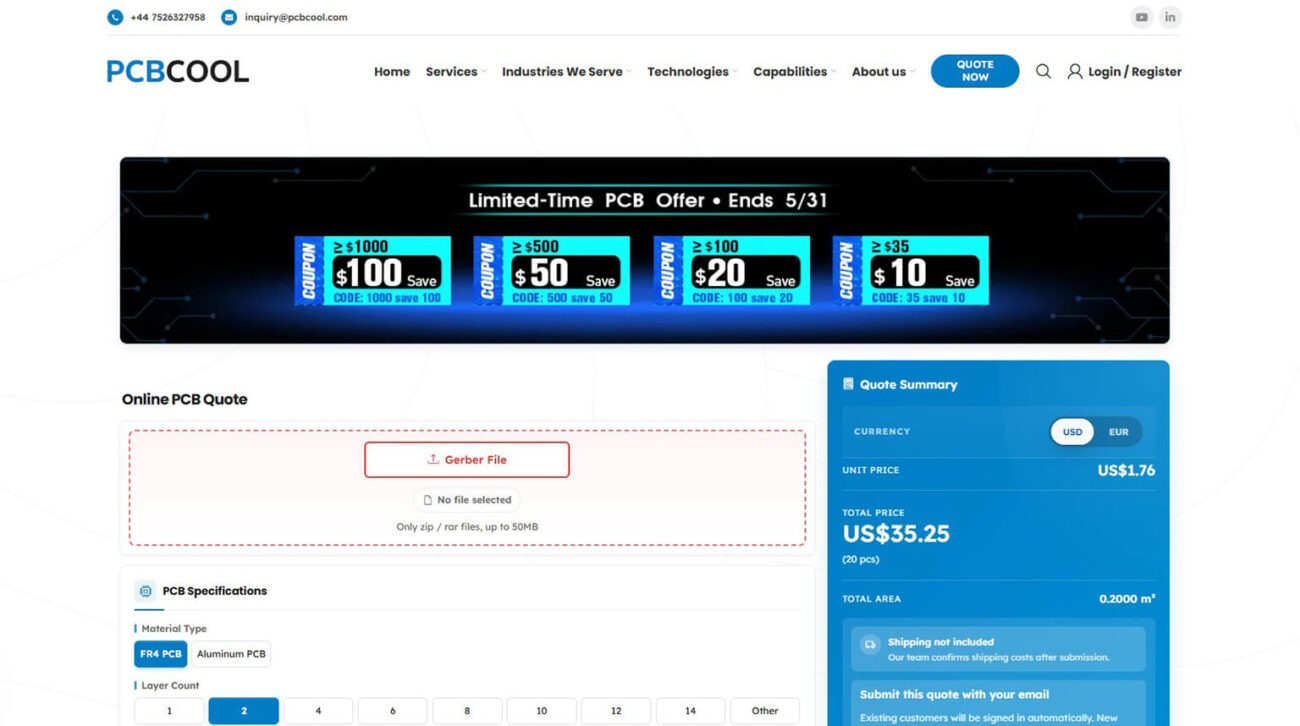This screenshot has height=726, width=1300.
Task: Click the shipping truck icon
Action: click(x=870, y=645)
